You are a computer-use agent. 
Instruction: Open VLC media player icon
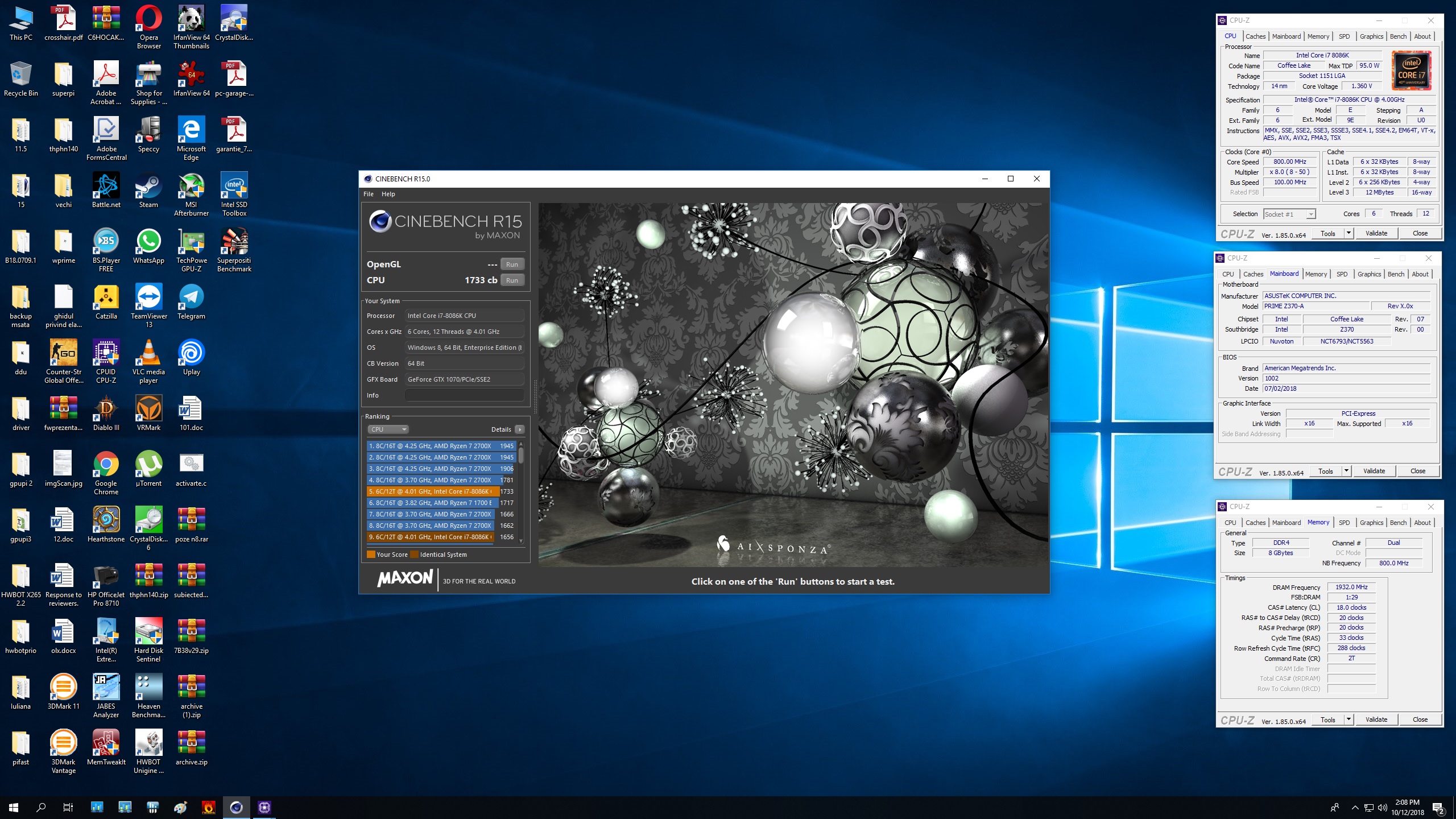click(x=148, y=362)
